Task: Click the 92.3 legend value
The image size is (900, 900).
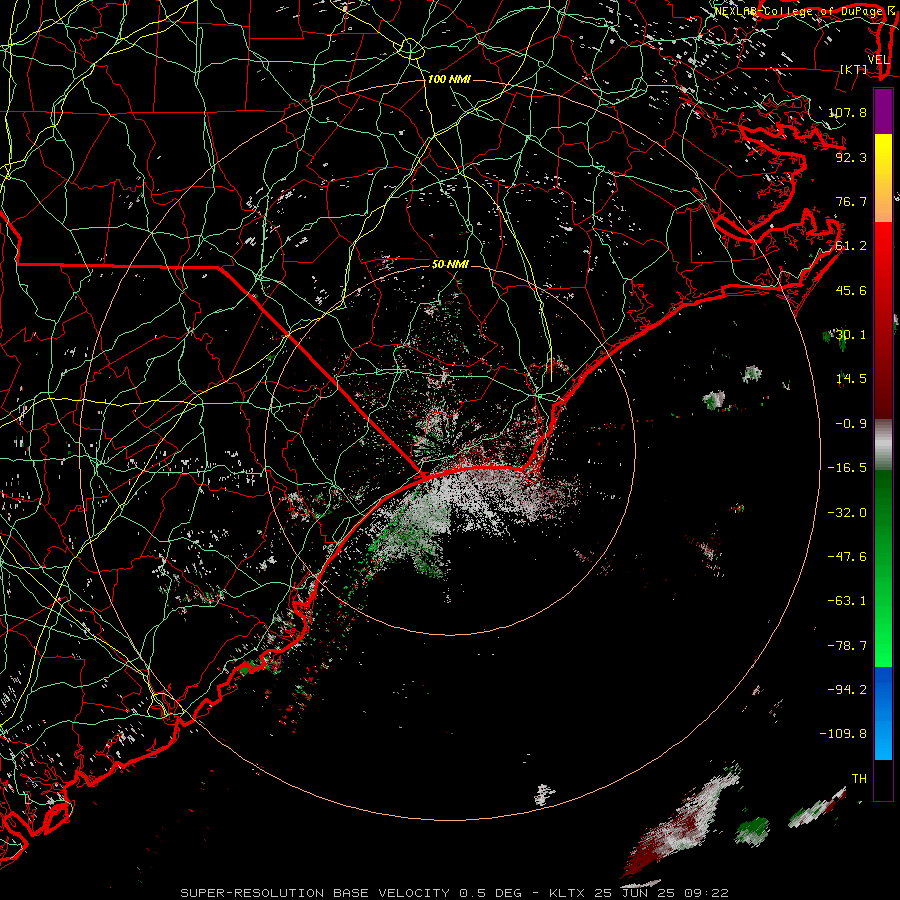Action: [x=851, y=157]
